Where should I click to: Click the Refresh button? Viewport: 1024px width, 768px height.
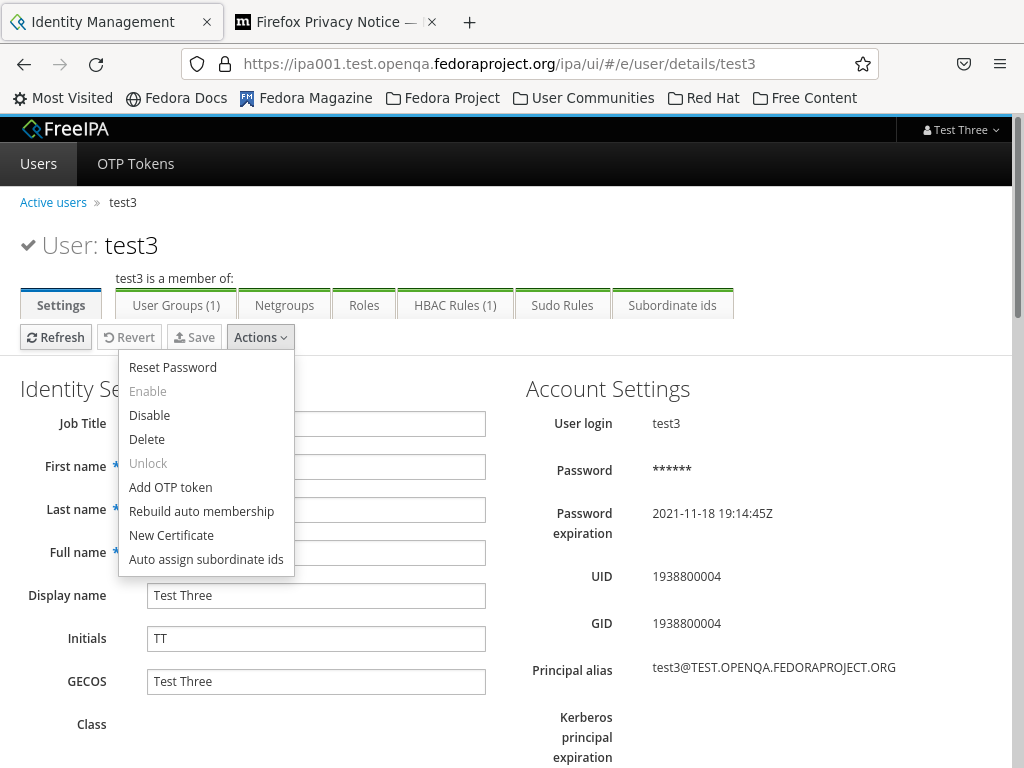click(x=56, y=337)
